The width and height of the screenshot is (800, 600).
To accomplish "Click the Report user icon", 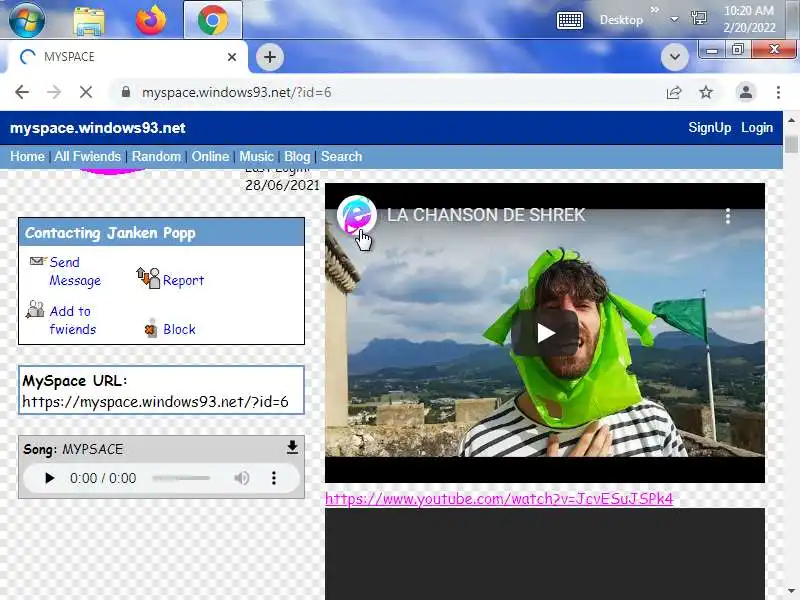I will click(148, 278).
